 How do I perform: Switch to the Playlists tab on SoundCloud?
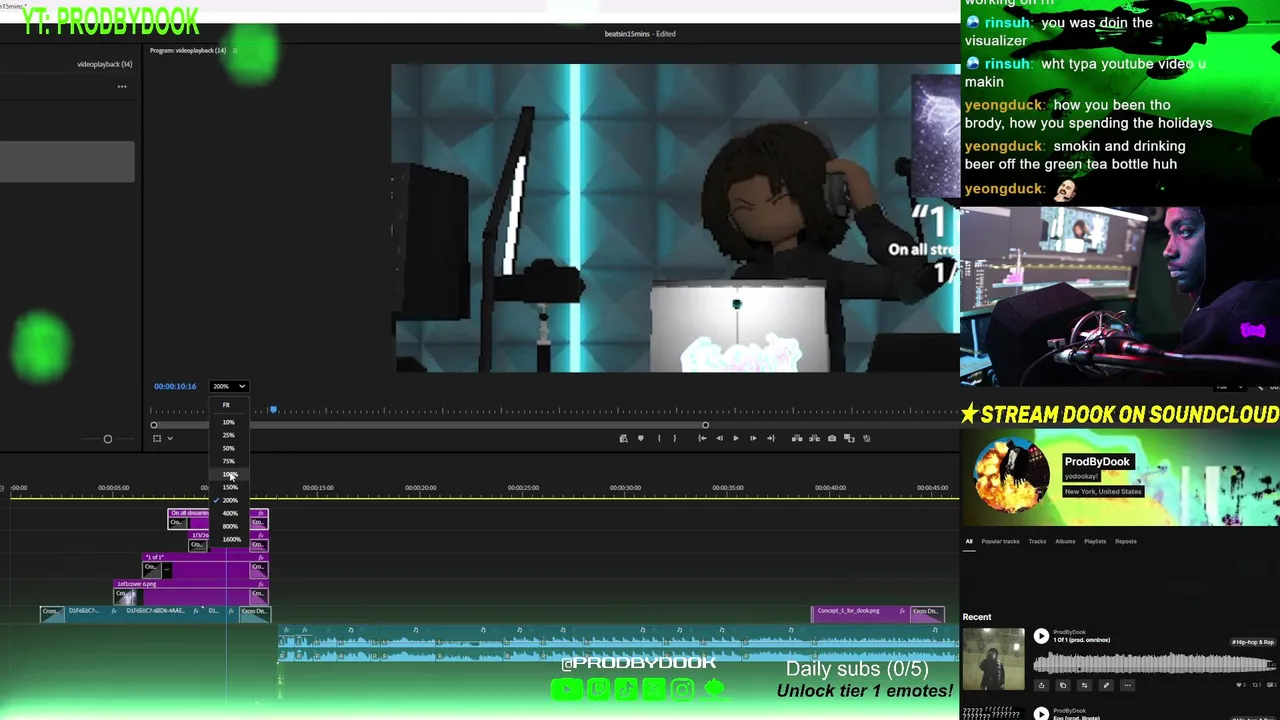pyautogui.click(x=1095, y=541)
